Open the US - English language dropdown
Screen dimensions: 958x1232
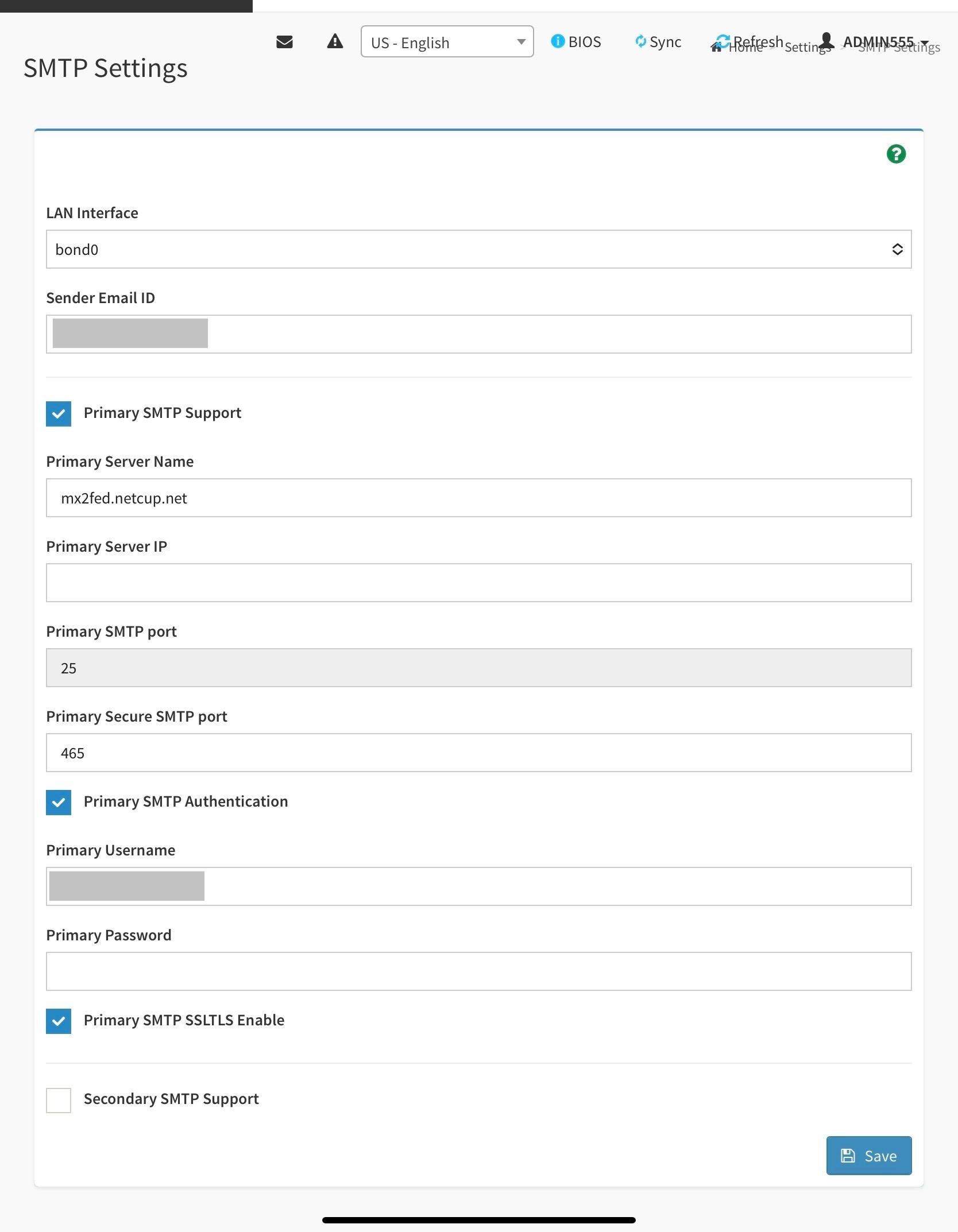(x=447, y=42)
